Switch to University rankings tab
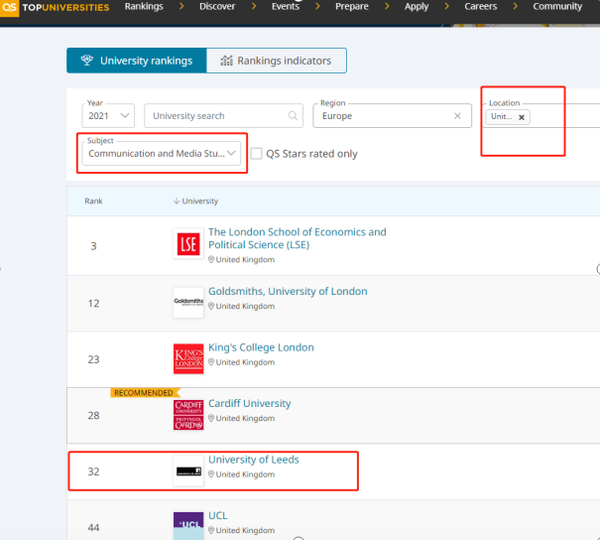This screenshot has height=540, width=600. click(137, 60)
